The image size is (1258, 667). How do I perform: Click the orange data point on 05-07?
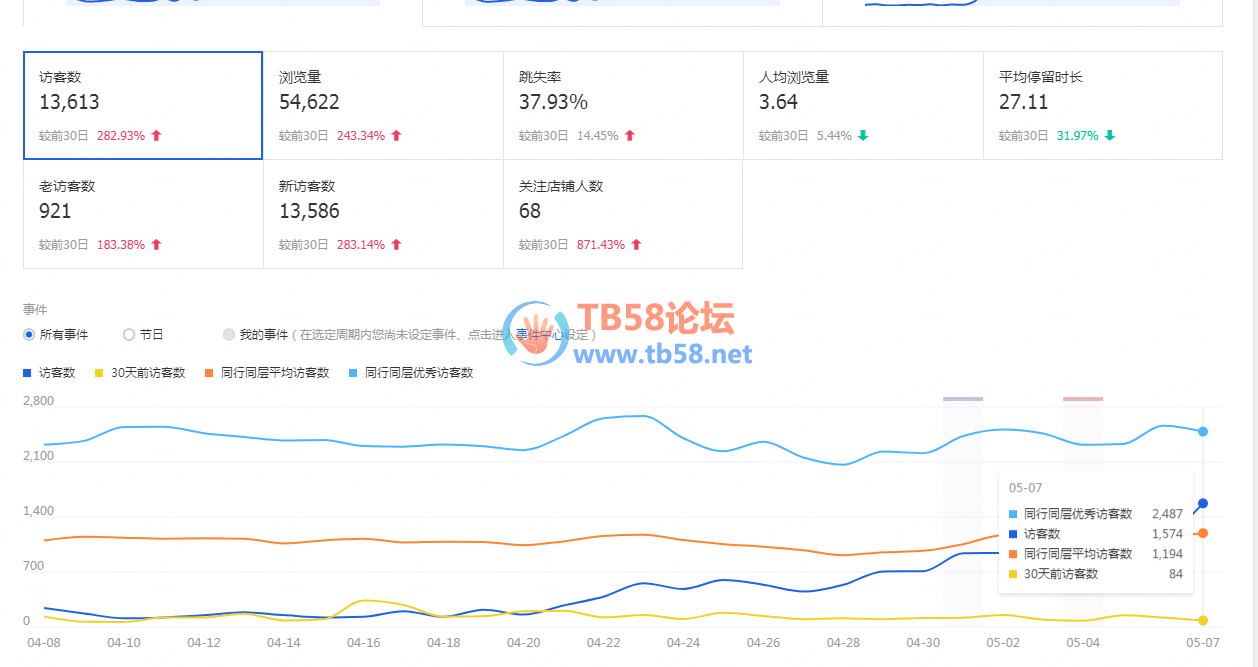click(1203, 533)
